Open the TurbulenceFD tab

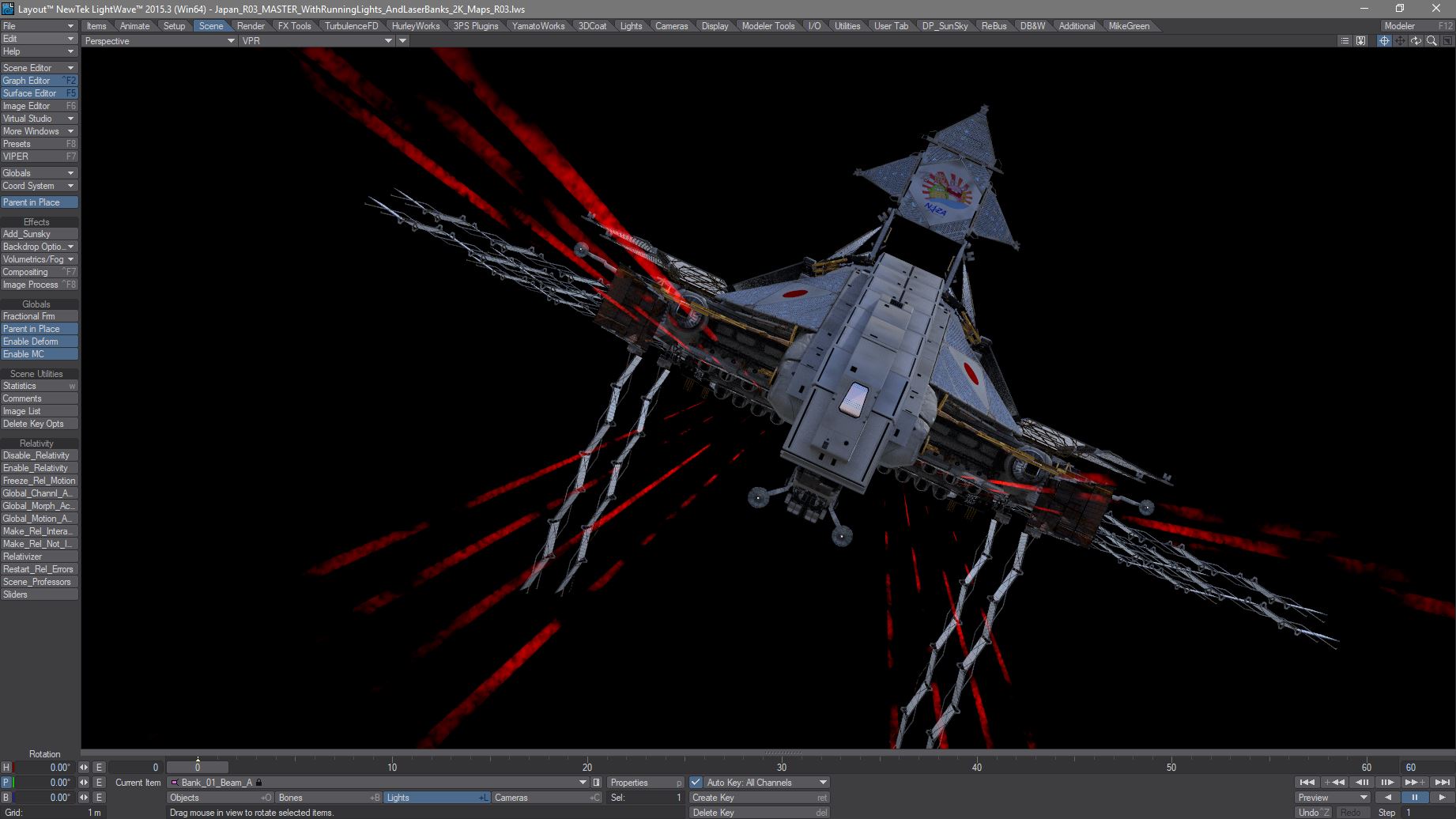pos(351,26)
